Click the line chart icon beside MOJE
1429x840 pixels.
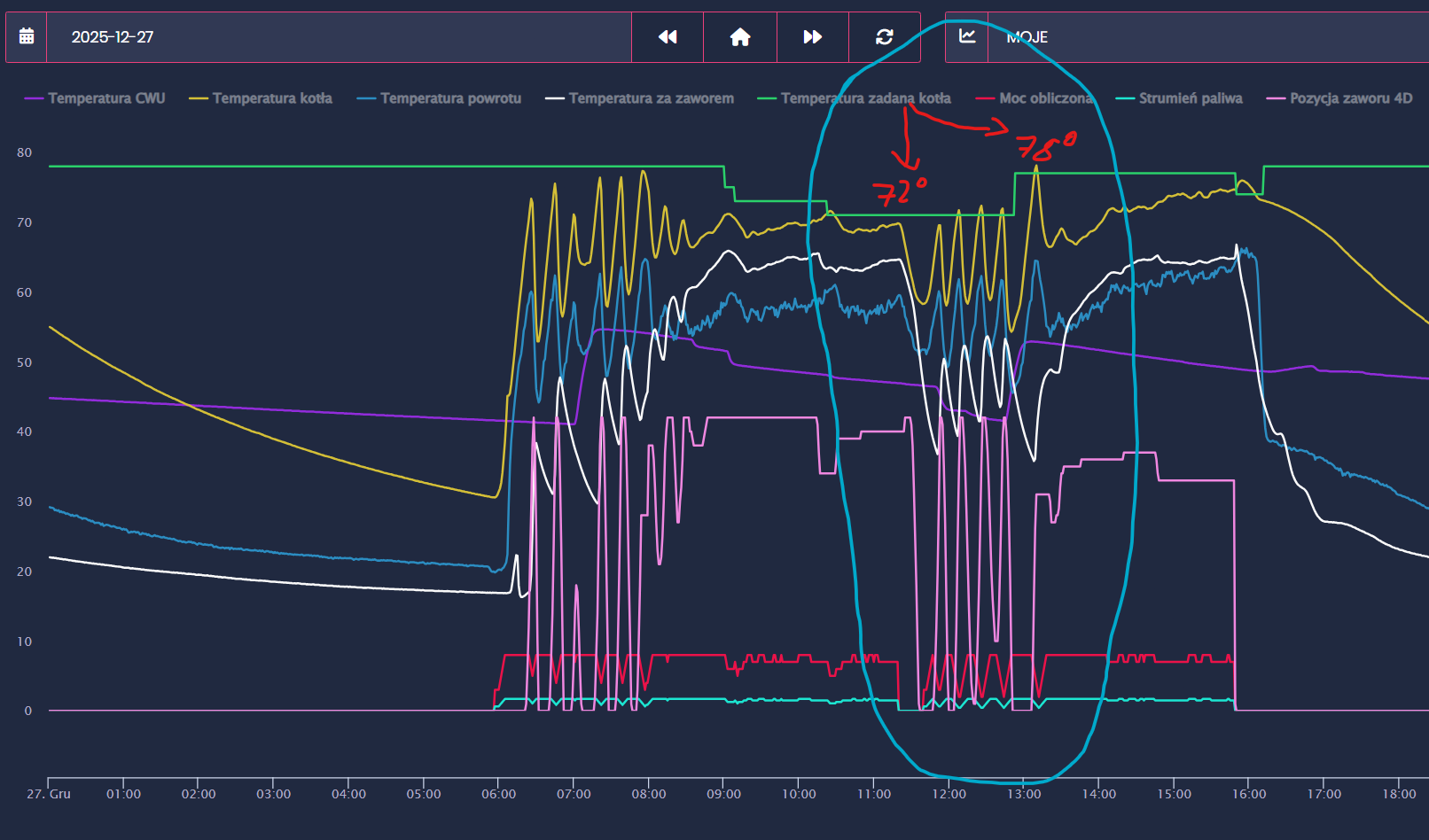(967, 37)
